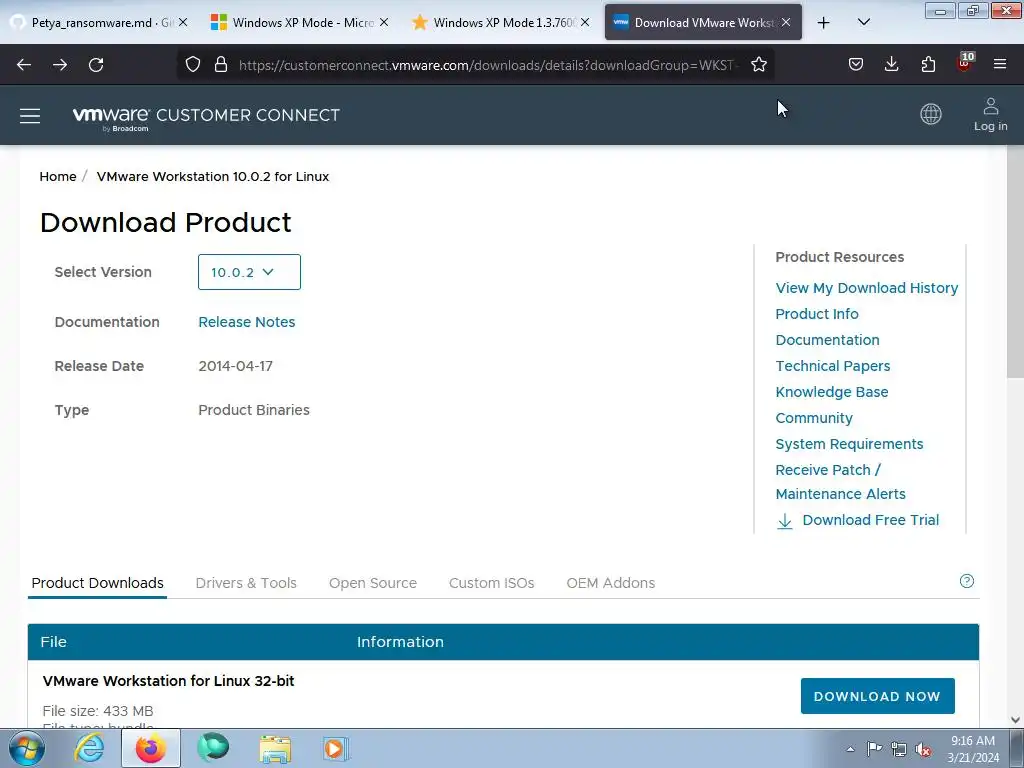Open the globe language selector

[x=931, y=114]
